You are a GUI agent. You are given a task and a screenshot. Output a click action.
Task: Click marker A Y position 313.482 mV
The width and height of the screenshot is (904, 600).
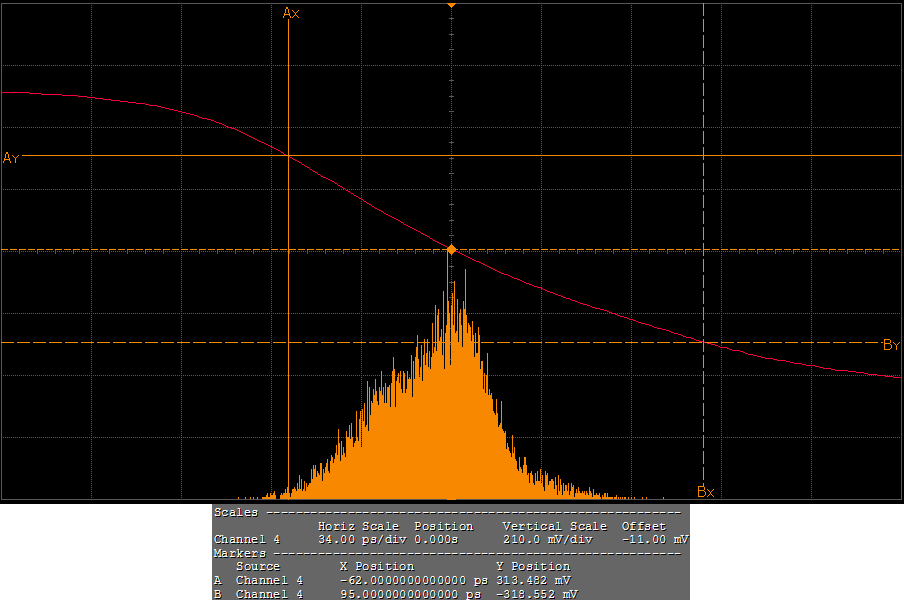coord(533,580)
